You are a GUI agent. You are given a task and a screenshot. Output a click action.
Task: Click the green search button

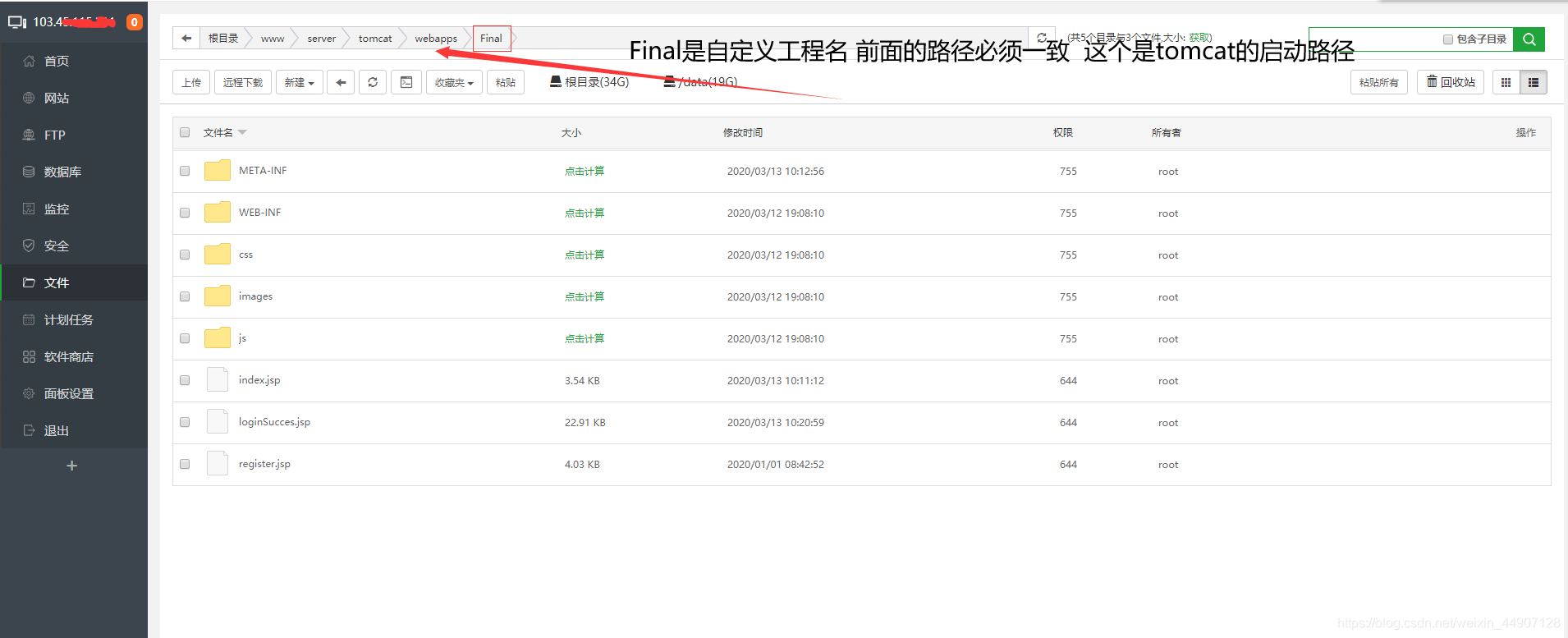[x=1529, y=39]
